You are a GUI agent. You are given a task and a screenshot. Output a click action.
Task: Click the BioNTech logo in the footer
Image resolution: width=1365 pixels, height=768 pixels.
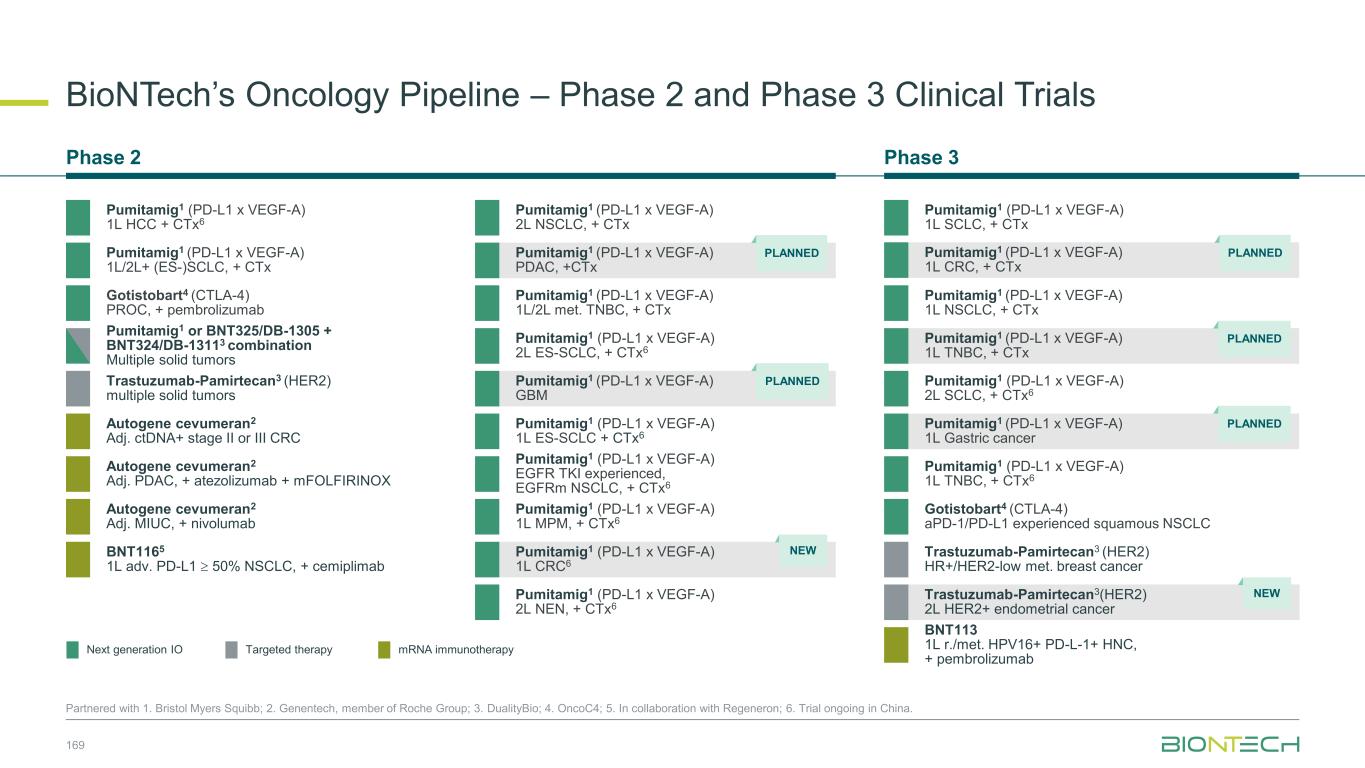coord(1230,744)
